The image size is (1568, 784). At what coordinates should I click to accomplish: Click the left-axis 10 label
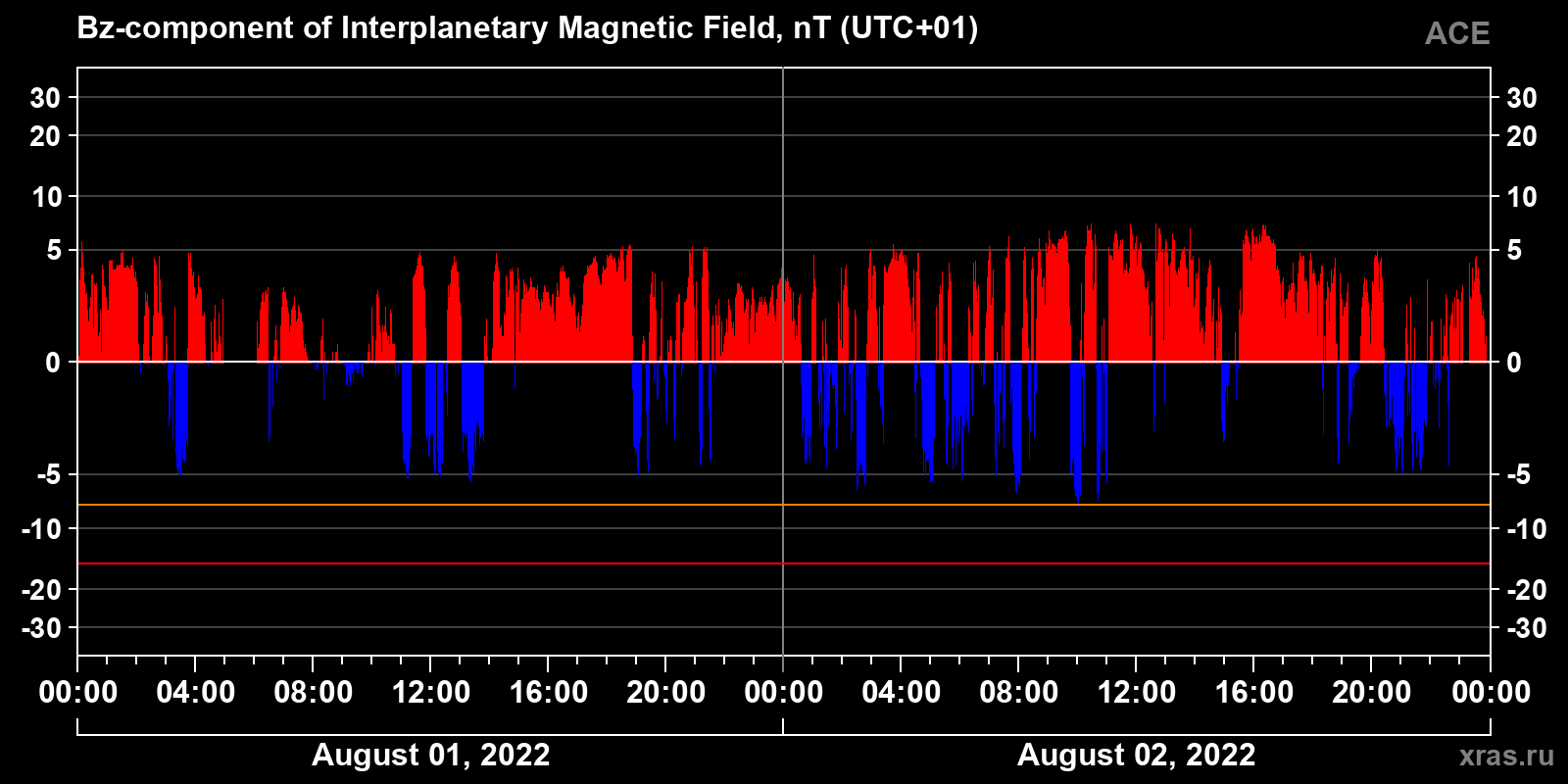[x=47, y=197]
